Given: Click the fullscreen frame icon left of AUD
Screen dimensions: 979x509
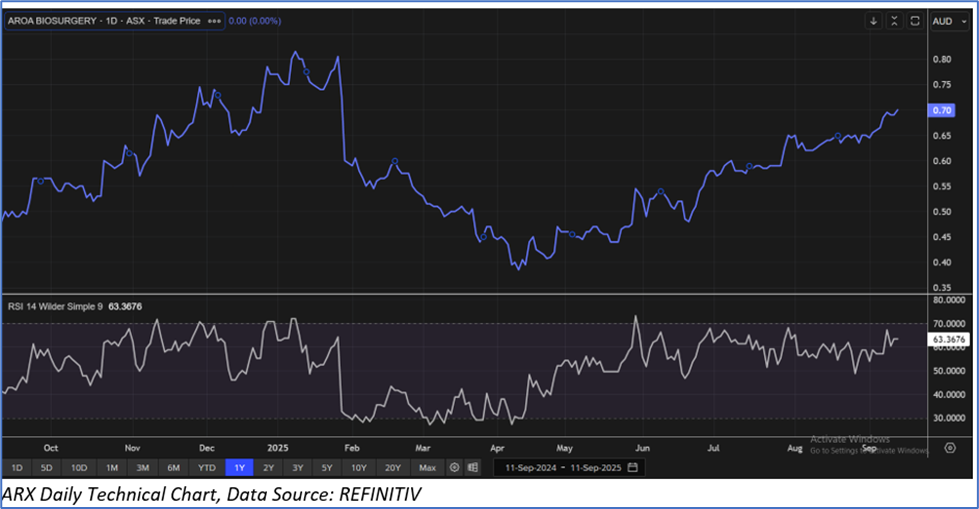Looking at the screenshot, I should (915, 21).
